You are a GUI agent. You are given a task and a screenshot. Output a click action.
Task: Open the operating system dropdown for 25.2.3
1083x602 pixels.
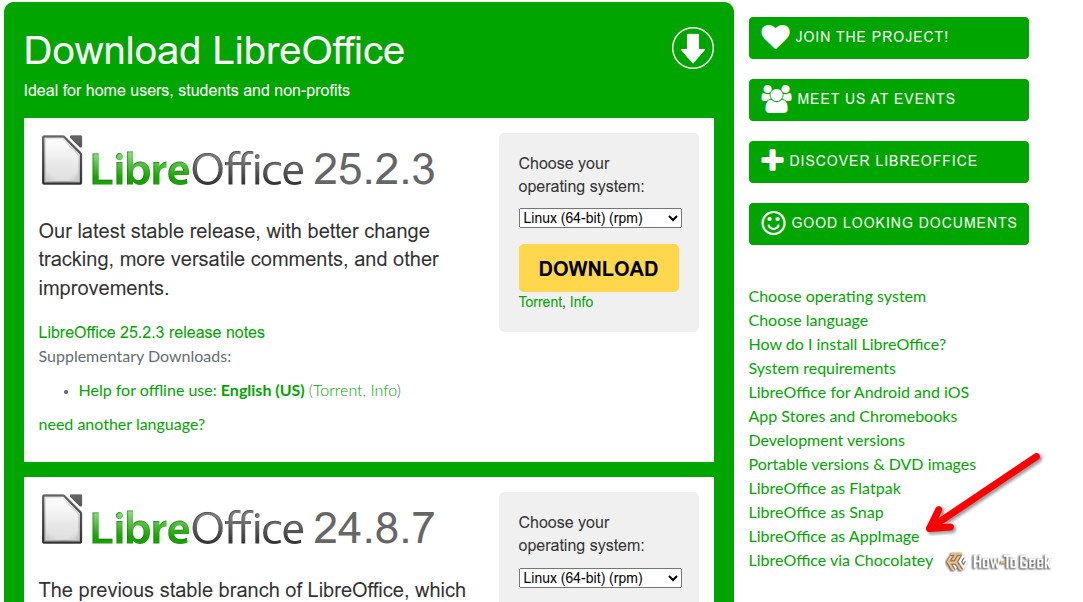pos(600,218)
